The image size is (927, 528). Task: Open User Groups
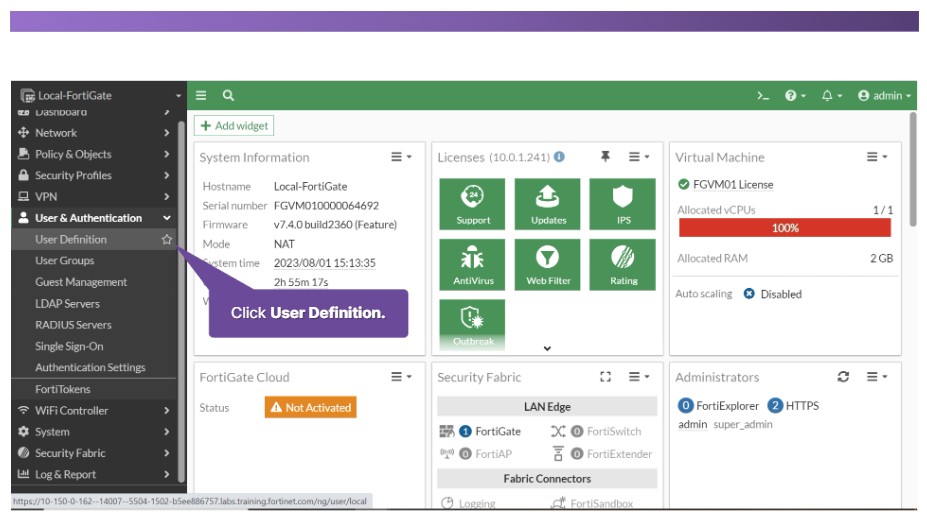(64, 260)
